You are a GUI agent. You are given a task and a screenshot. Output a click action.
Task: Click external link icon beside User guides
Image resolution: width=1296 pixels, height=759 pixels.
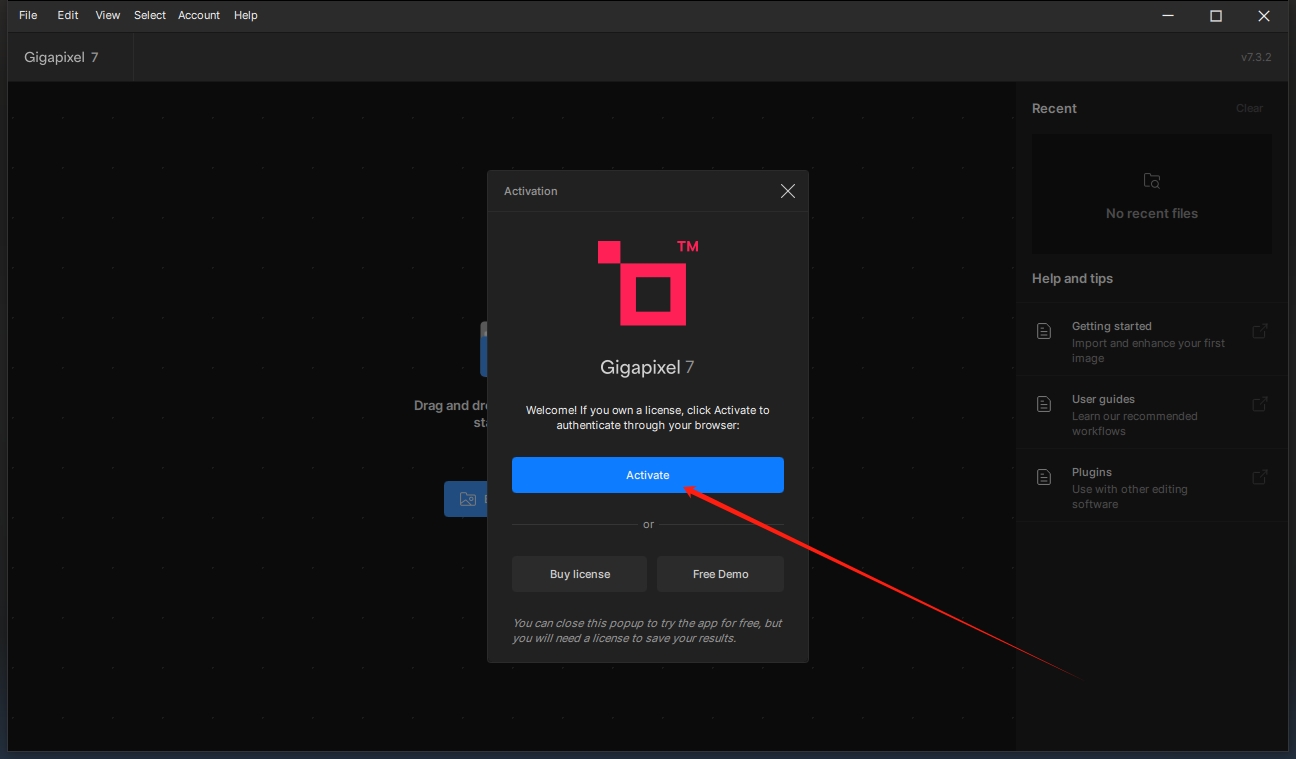1260,404
